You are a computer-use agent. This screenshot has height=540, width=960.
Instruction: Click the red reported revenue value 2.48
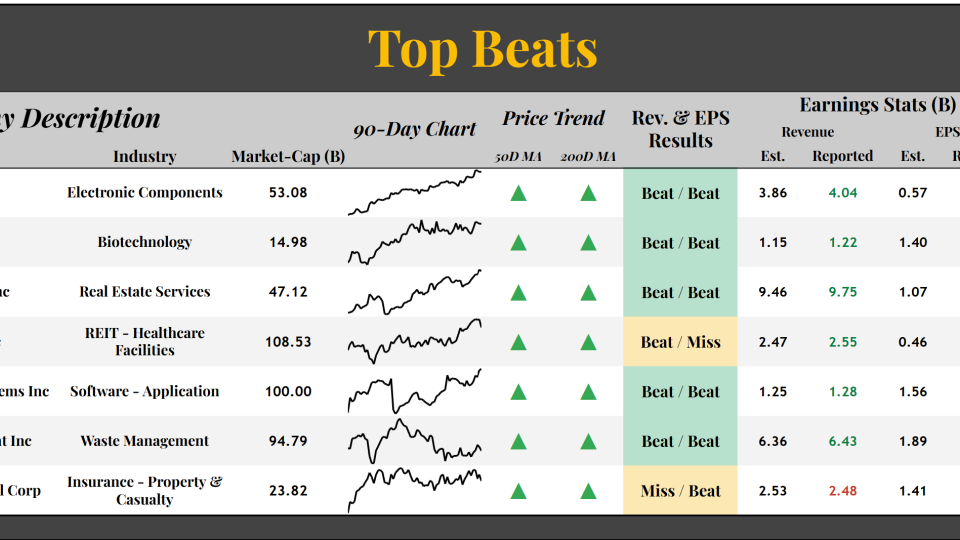pos(842,491)
